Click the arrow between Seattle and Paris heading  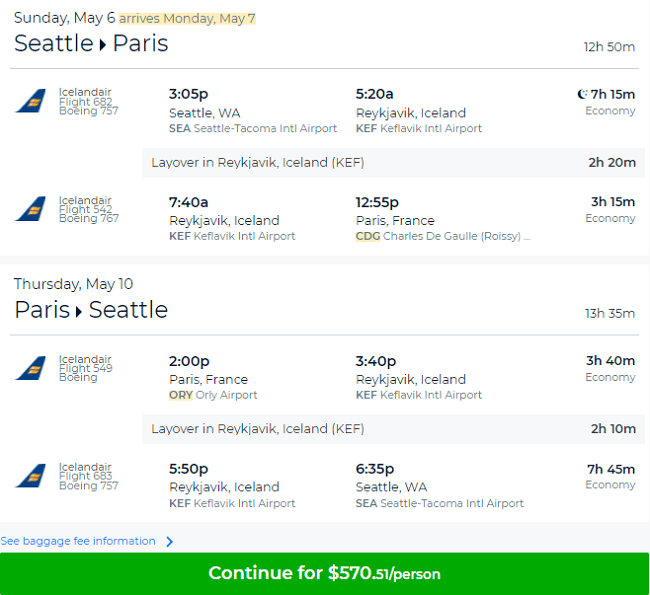(103, 44)
